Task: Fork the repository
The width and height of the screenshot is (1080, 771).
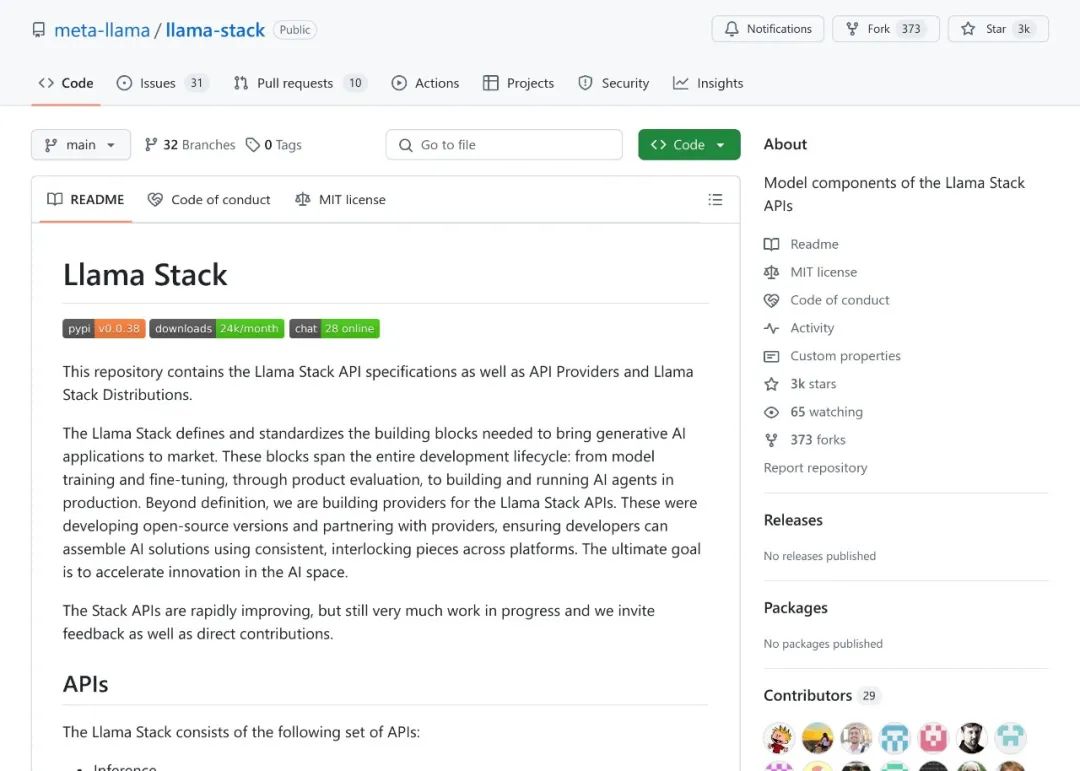Action: 869,29
